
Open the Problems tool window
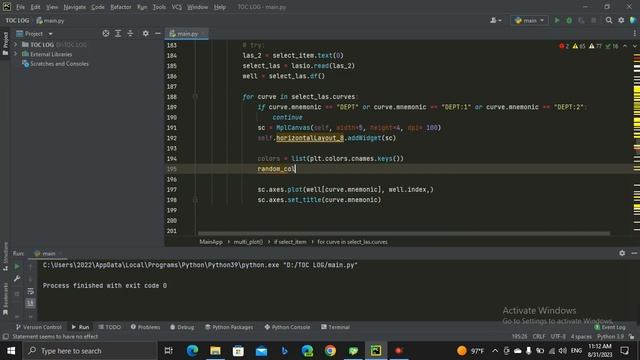[145, 327]
